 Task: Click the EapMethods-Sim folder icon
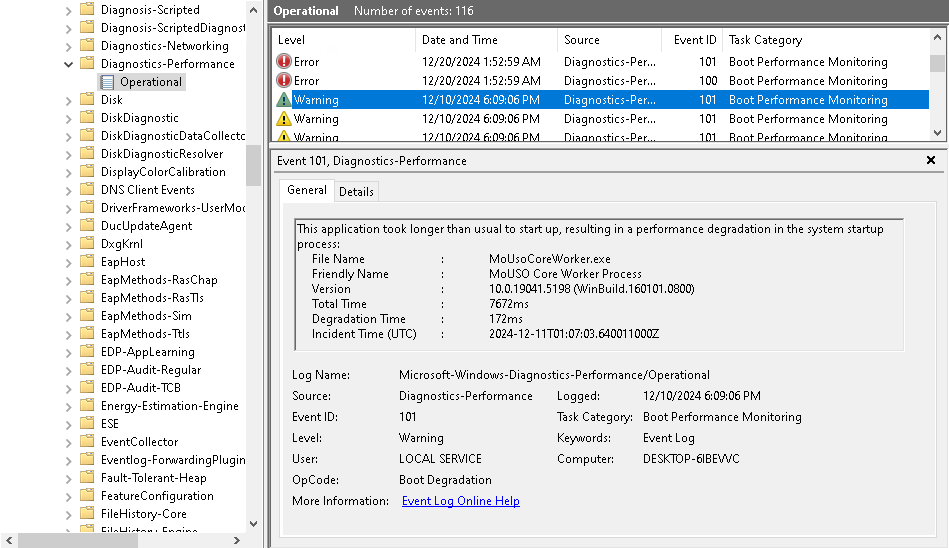(87, 315)
